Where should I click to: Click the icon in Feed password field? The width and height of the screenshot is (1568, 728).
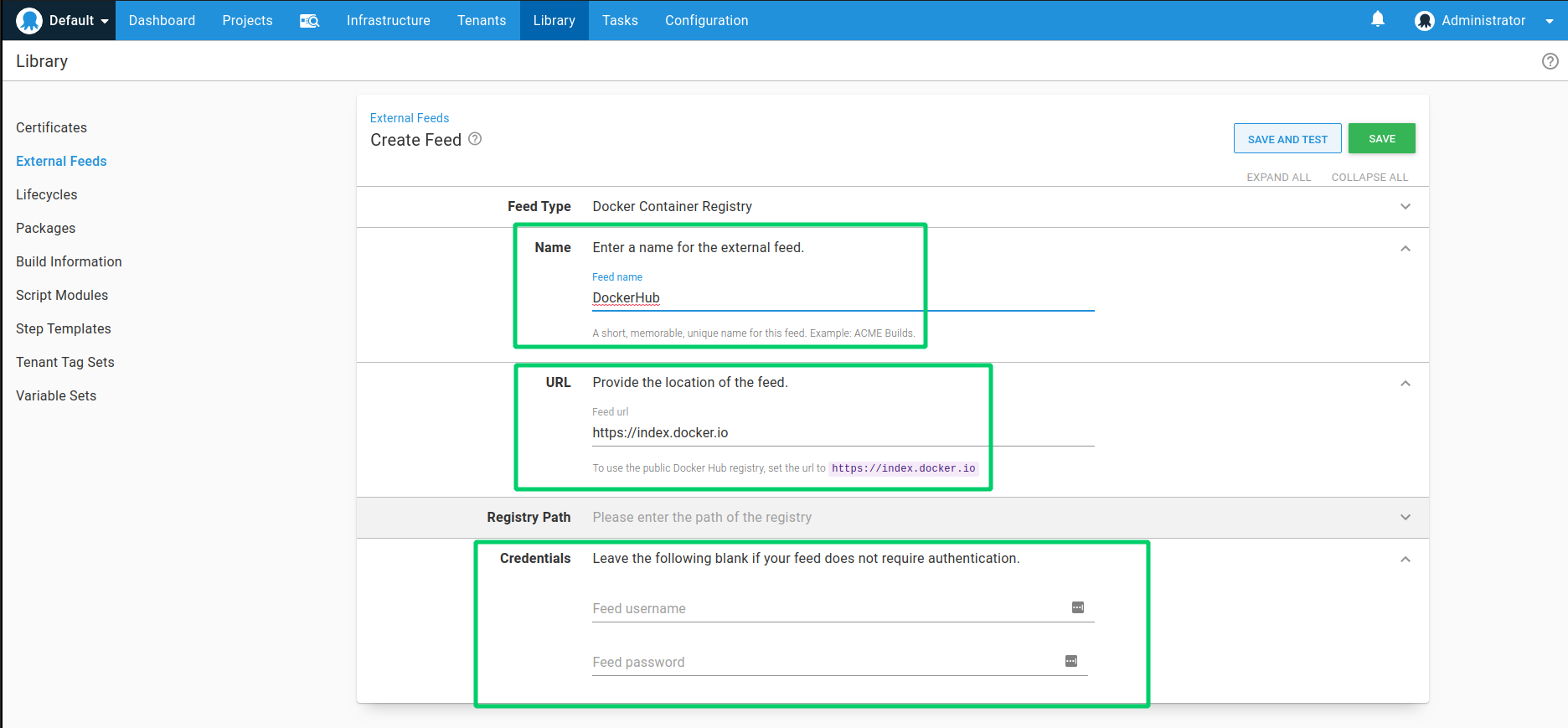tap(1070, 661)
